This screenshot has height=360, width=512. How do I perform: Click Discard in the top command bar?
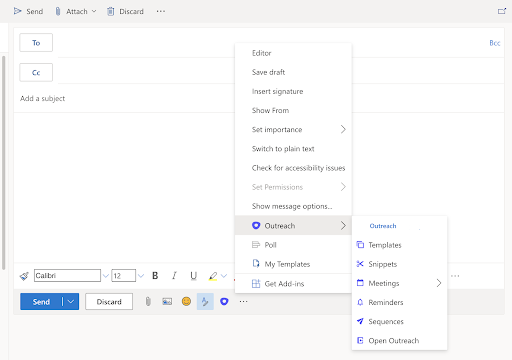click(x=125, y=11)
